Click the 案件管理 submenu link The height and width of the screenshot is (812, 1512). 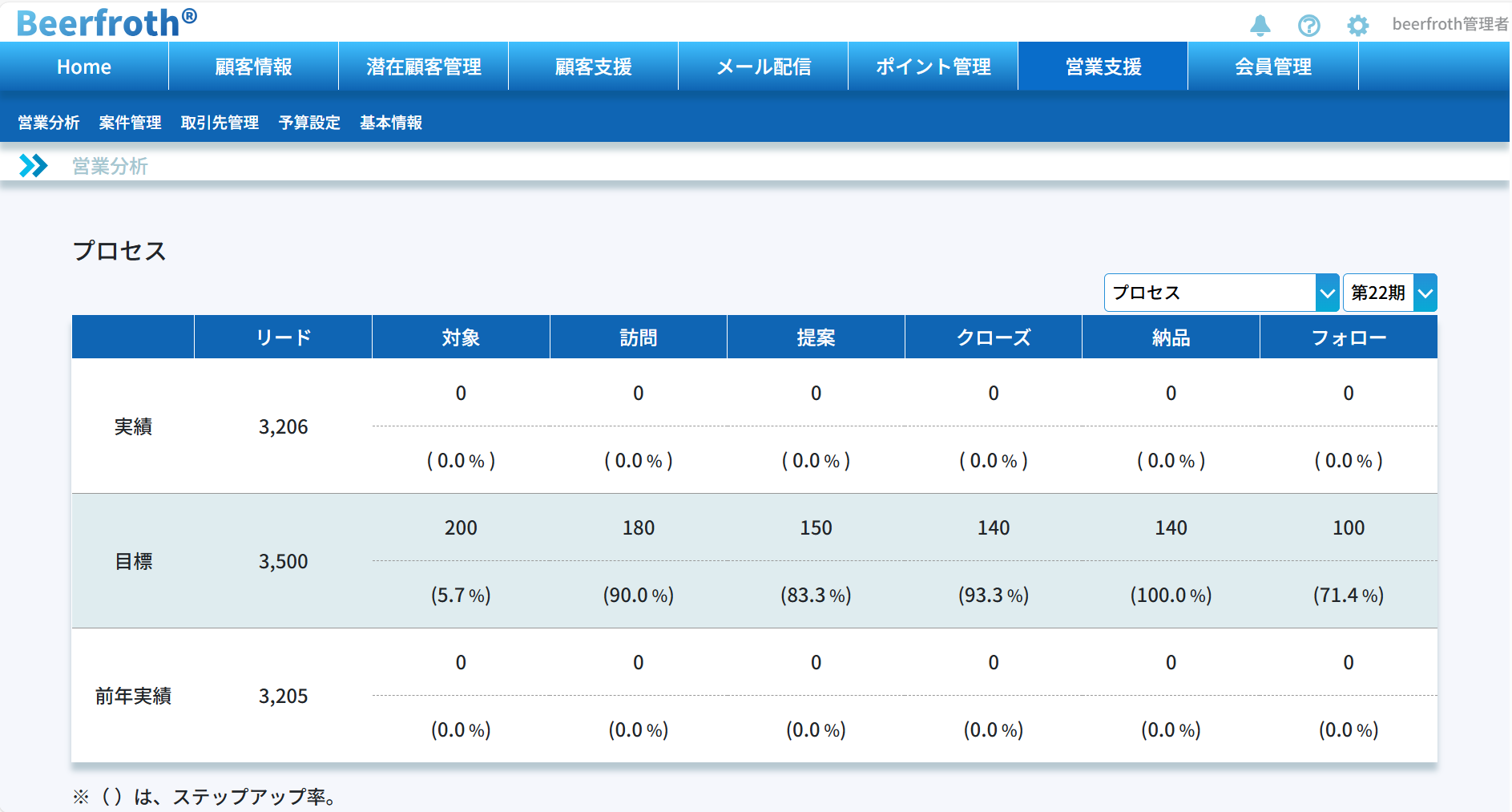(x=130, y=123)
